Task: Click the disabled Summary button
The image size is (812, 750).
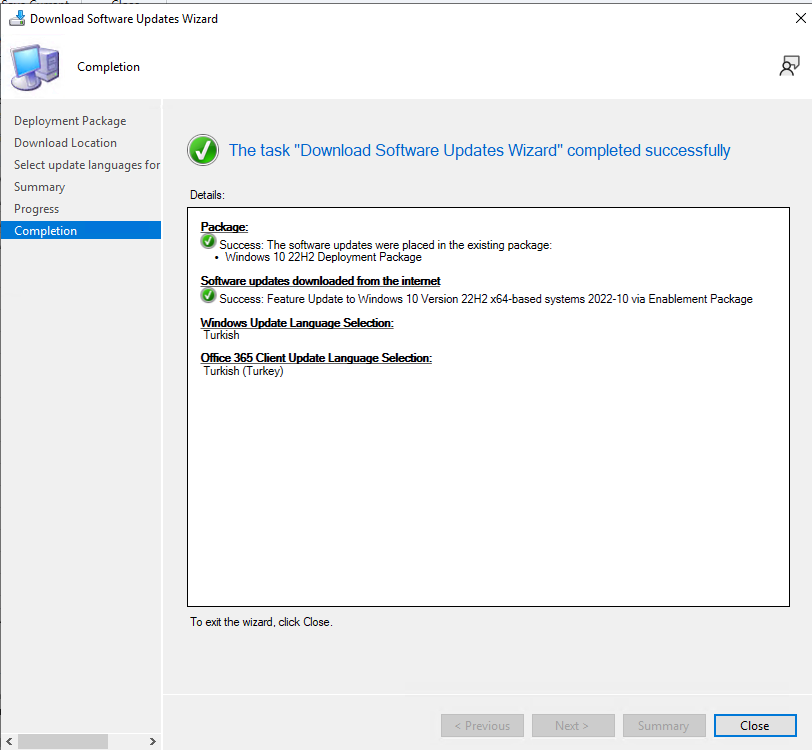Action: [x=664, y=726]
